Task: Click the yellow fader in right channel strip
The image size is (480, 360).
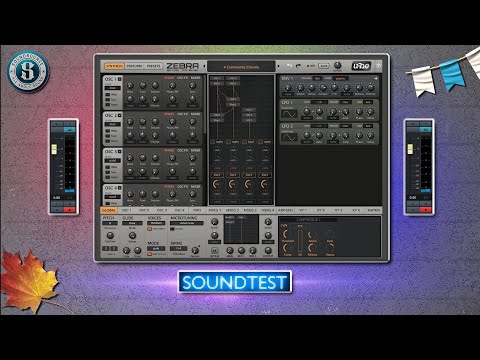Action: [x=410, y=149]
